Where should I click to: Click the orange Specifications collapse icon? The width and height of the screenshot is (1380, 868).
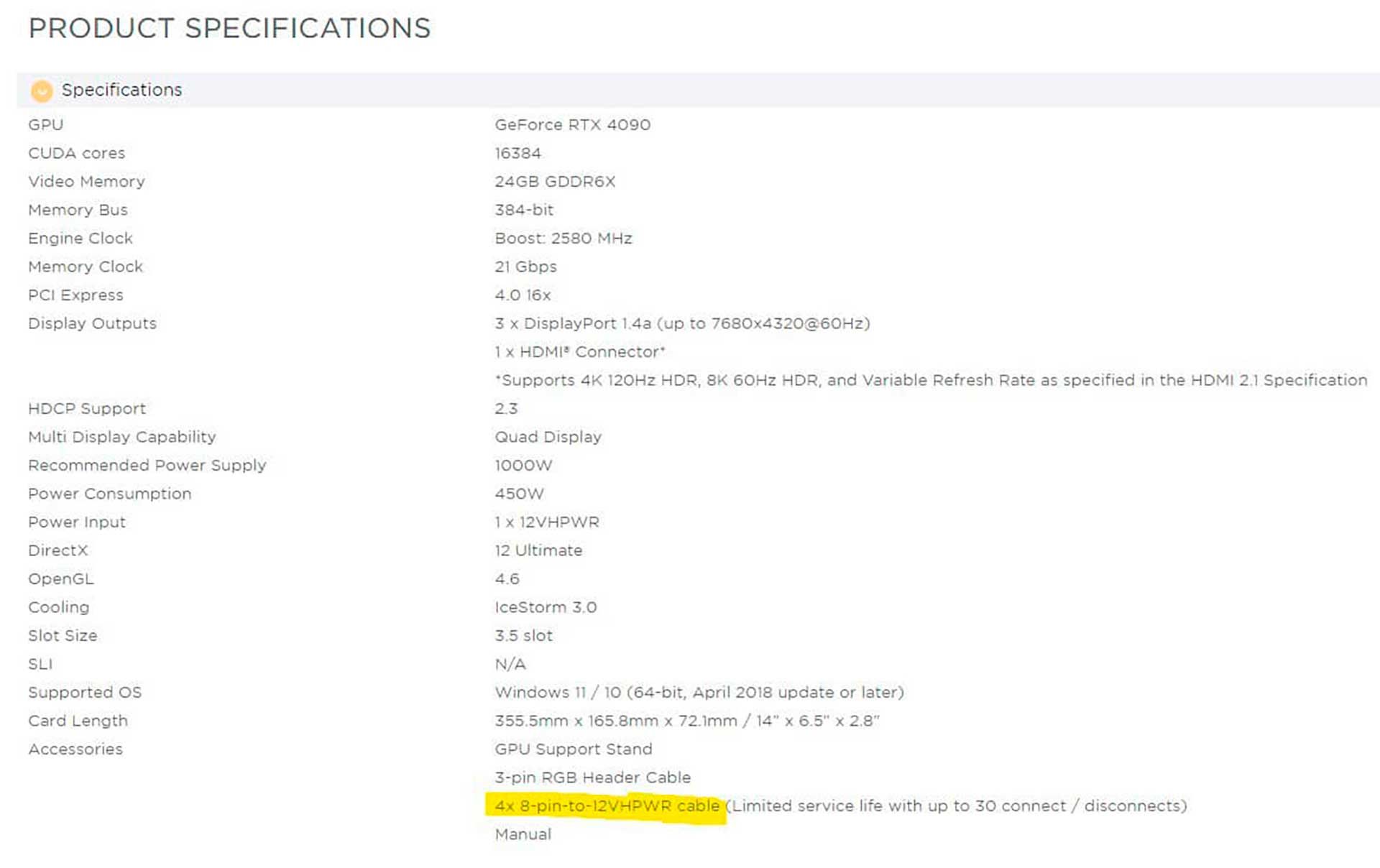click(42, 91)
